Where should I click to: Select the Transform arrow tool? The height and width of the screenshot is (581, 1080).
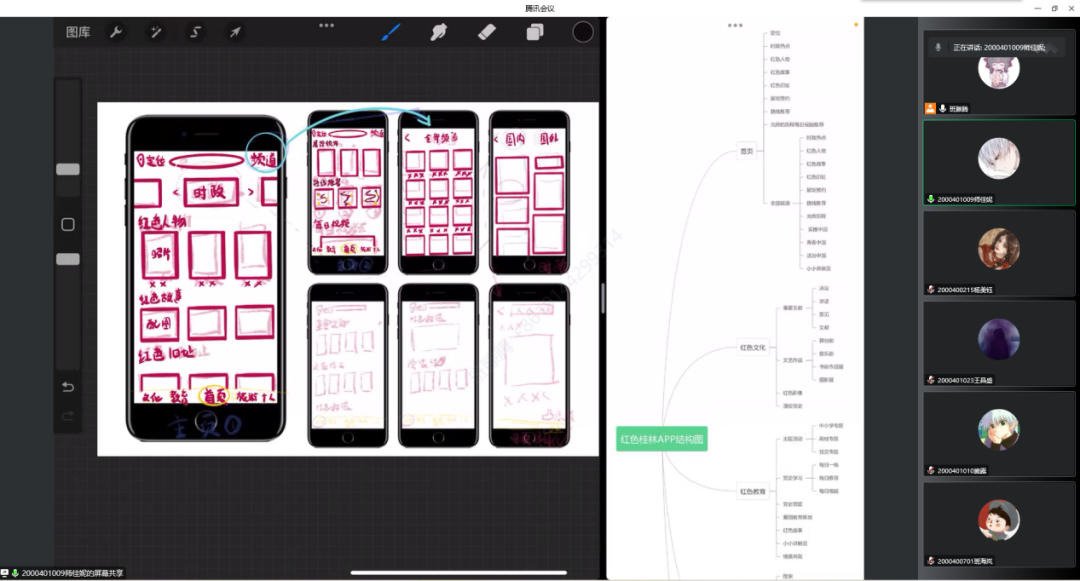[x=235, y=32]
